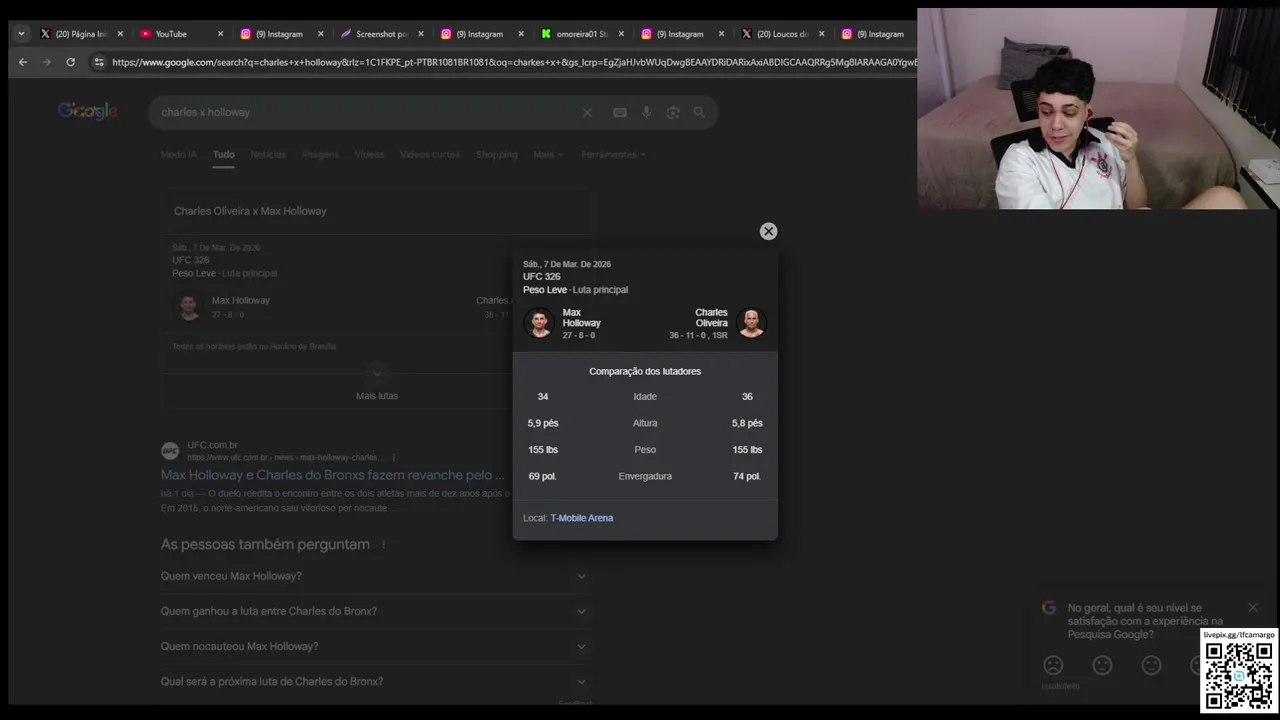Viewport: 1280px width, 720px height.
Task: Expand Quem nocauteou Max Holloway question
Action: coord(375,646)
